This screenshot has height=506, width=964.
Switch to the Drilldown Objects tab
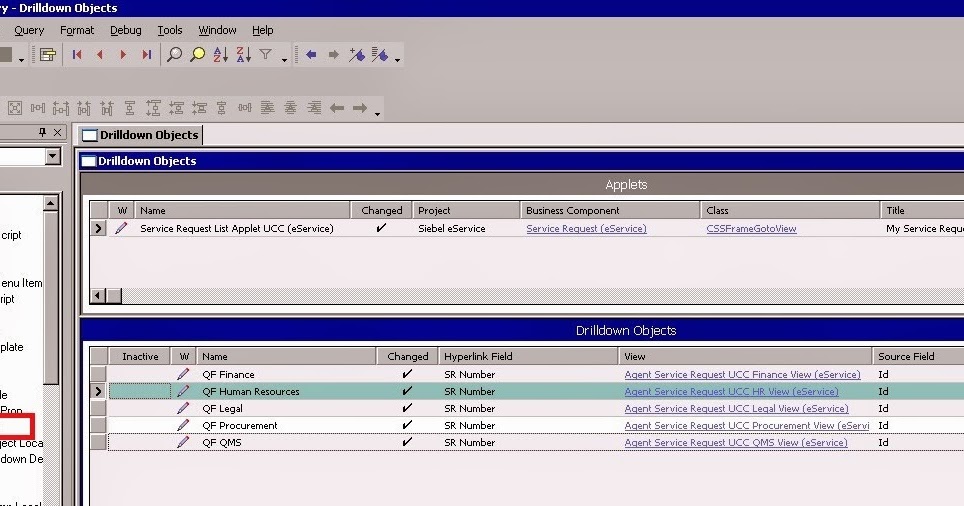click(140, 135)
